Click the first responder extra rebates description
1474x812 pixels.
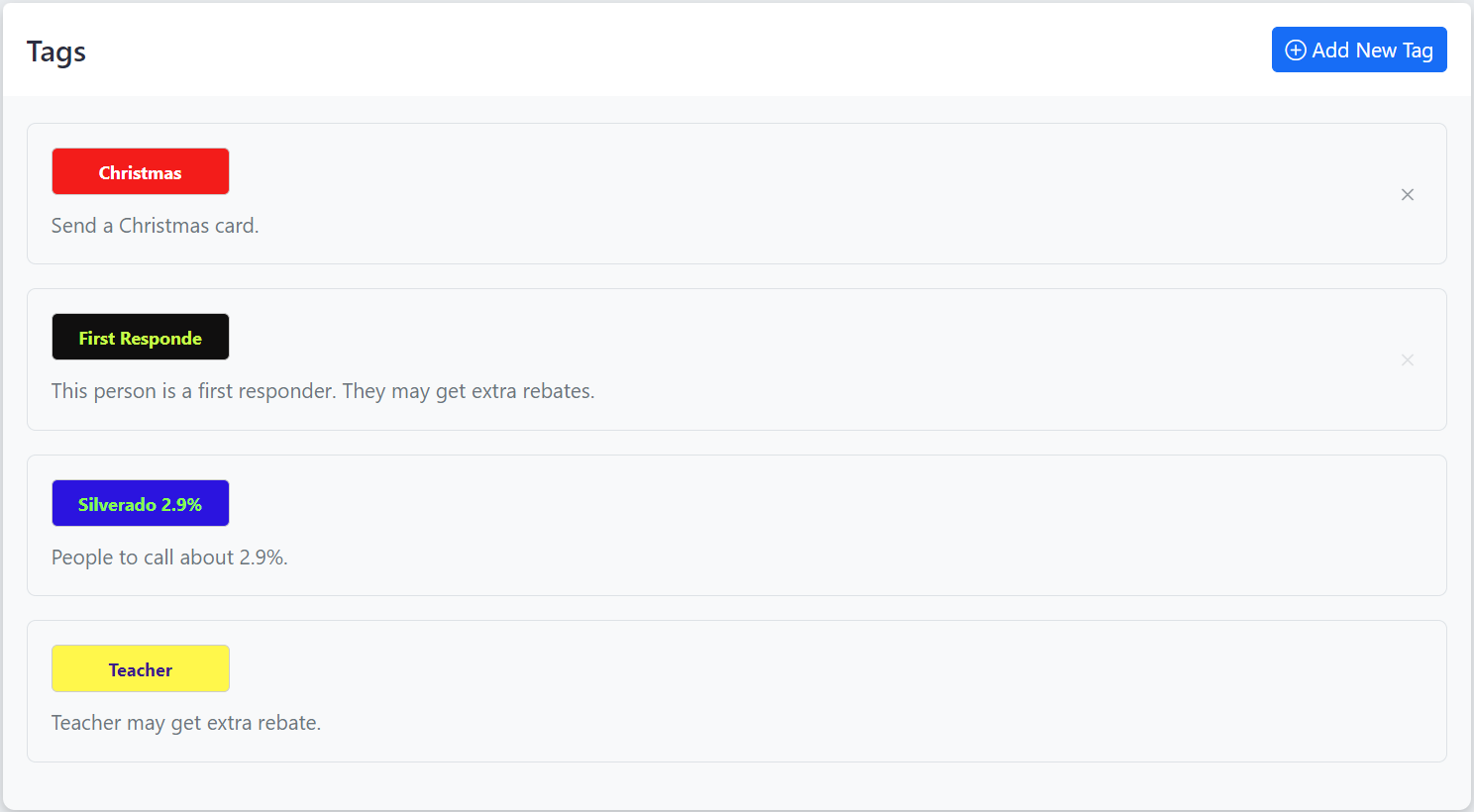[323, 391]
